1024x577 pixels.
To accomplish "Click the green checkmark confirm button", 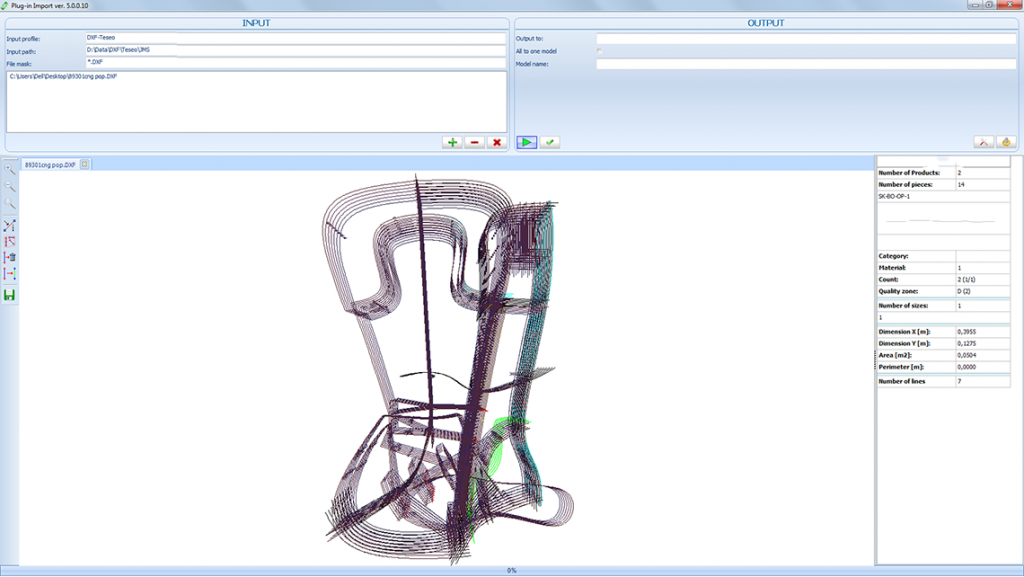I will [x=549, y=143].
